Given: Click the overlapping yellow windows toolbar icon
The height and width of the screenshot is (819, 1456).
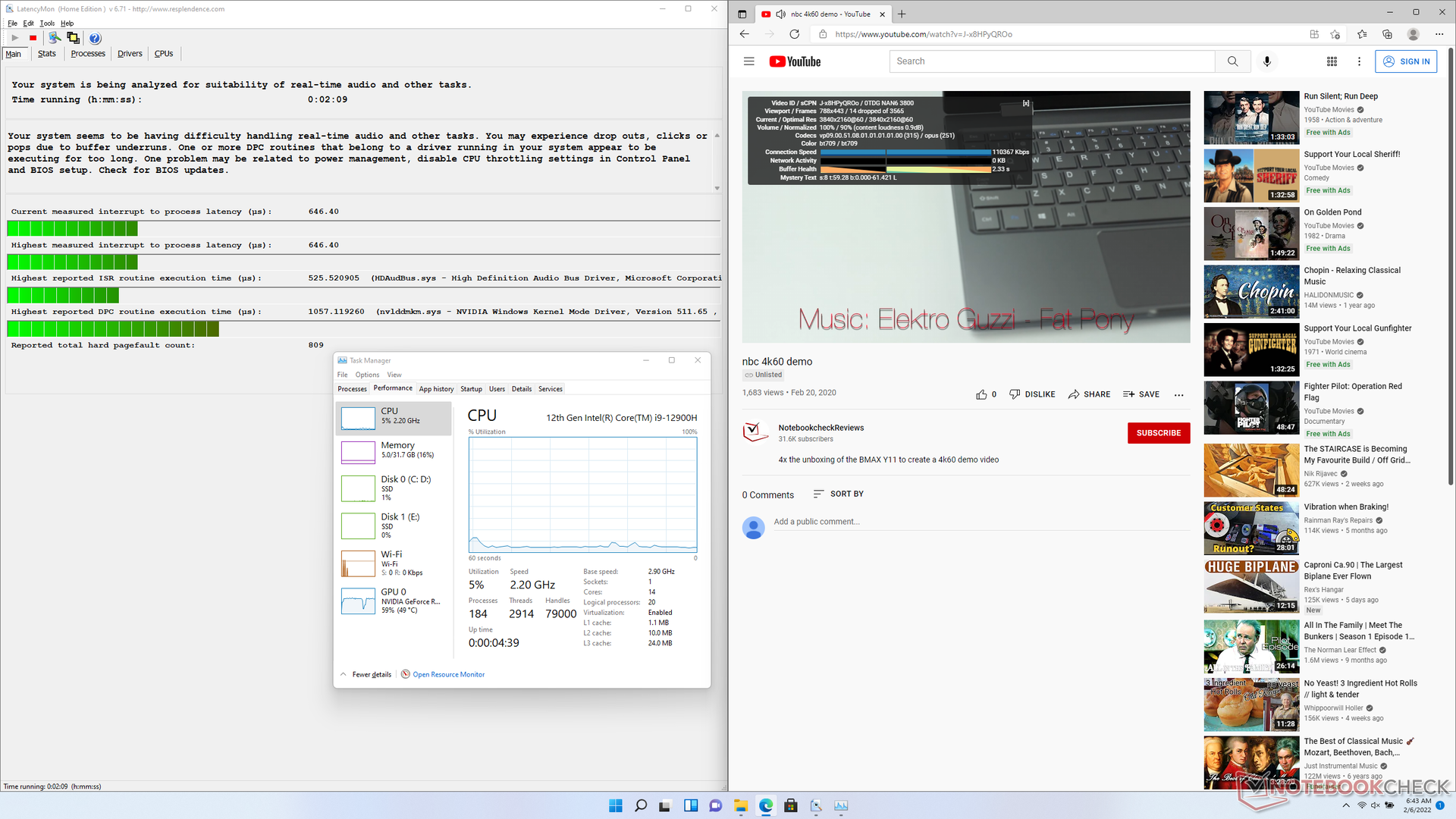Looking at the screenshot, I should (x=73, y=38).
